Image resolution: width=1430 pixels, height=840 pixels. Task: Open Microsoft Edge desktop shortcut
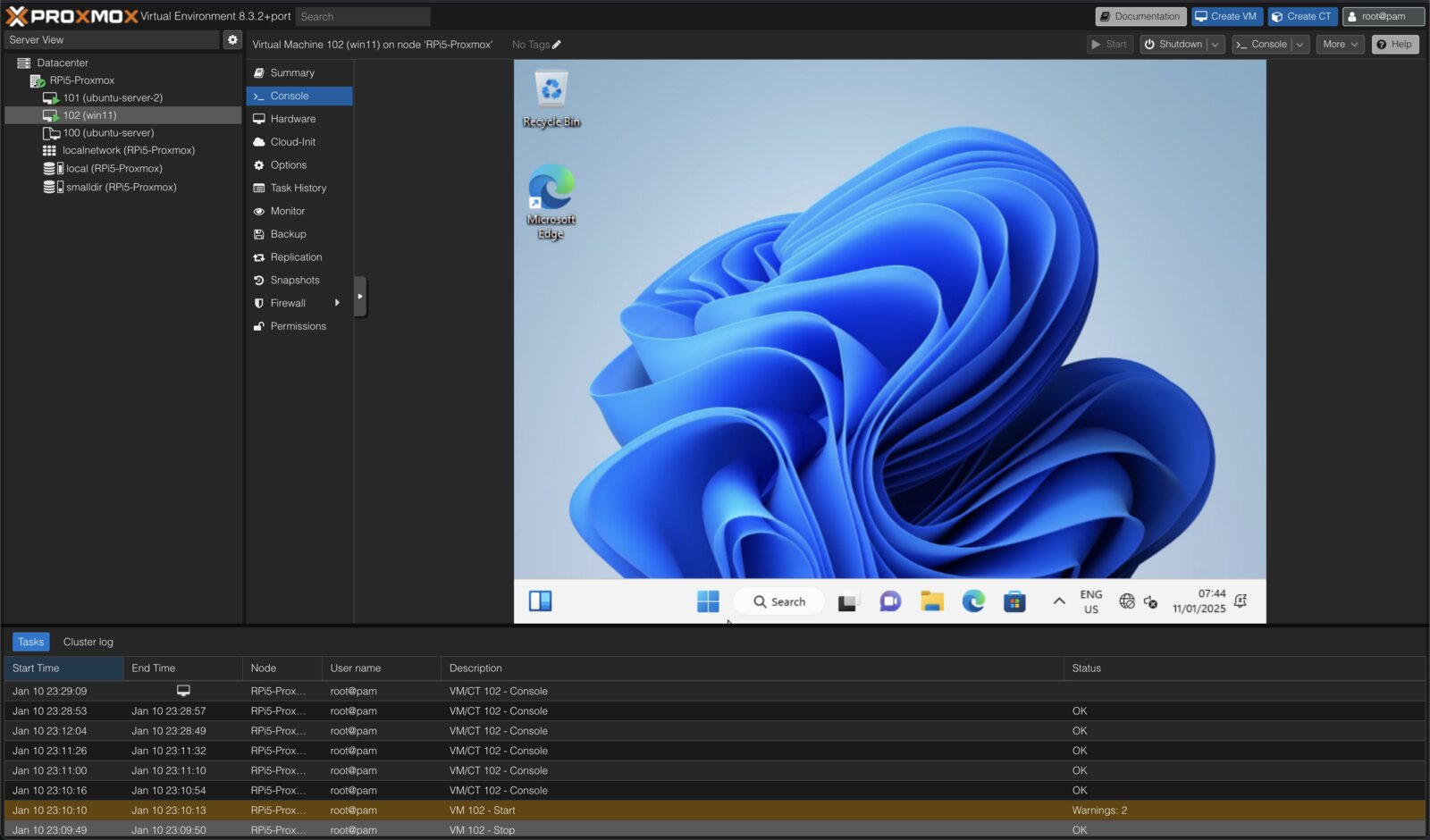point(551,202)
